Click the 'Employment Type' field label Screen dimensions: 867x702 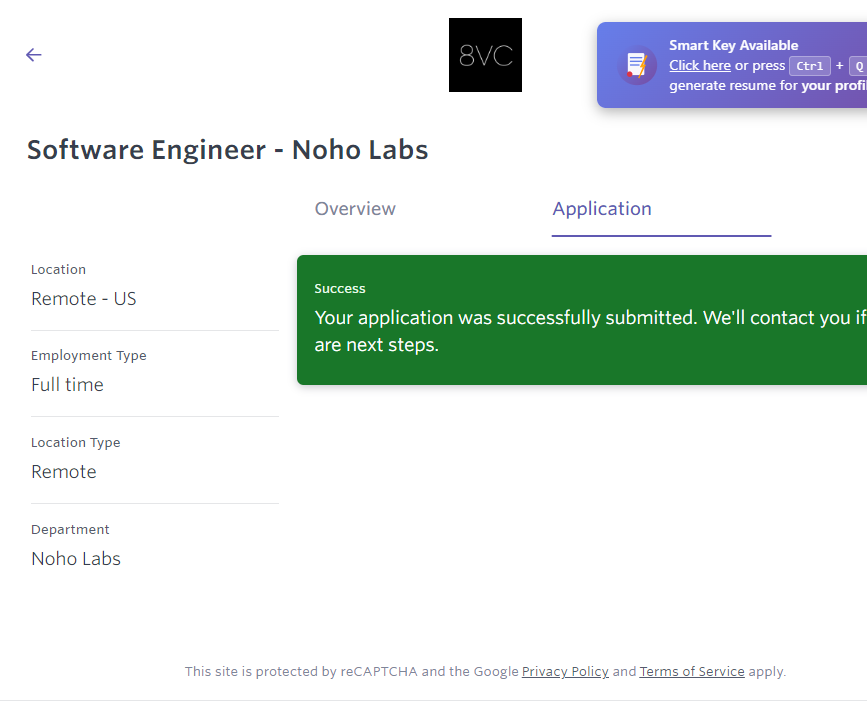(x=89, y=356)
